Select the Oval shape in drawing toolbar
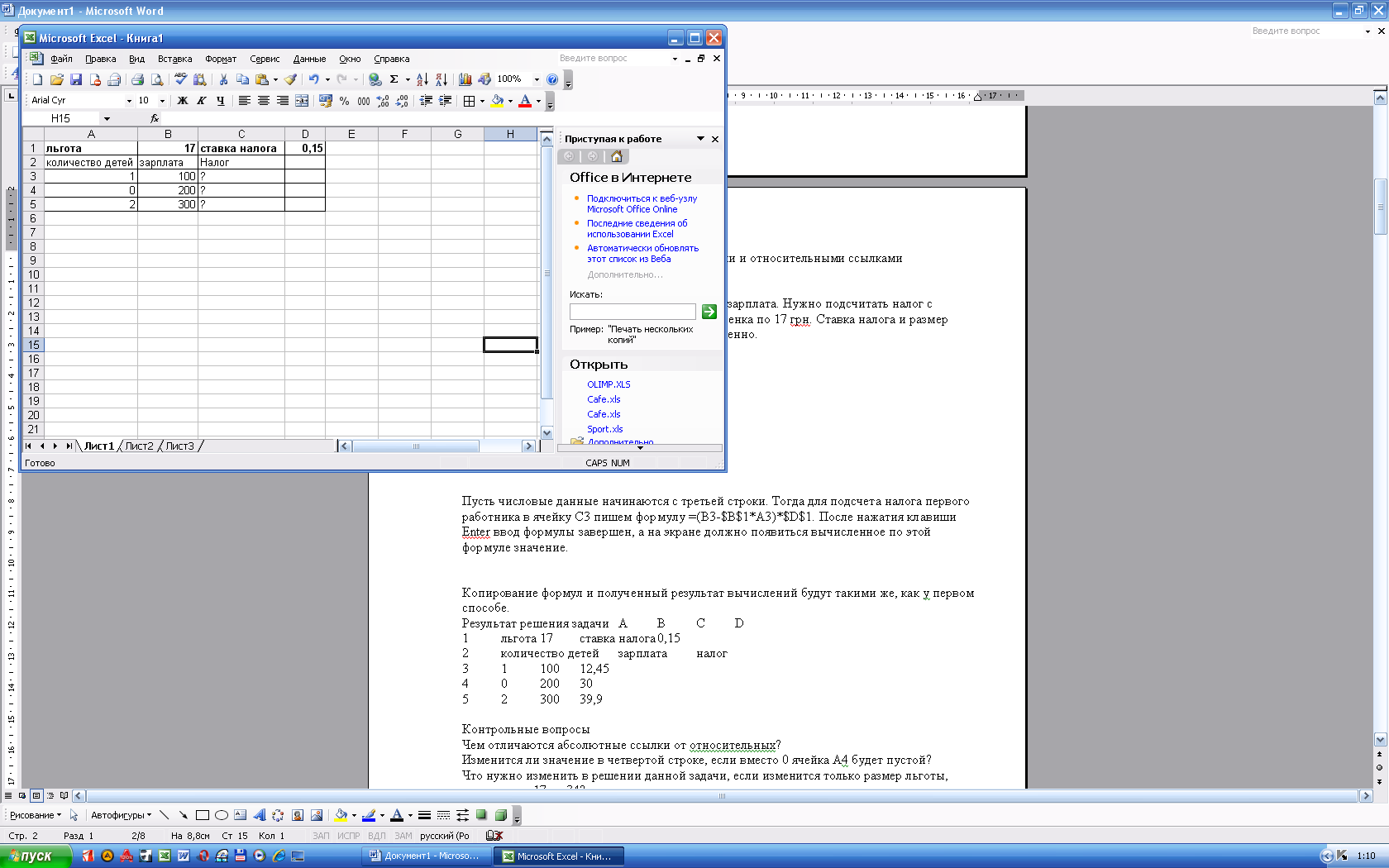Image resolution: width=1389 pixels, height=868 pixels. pos(221,815)
